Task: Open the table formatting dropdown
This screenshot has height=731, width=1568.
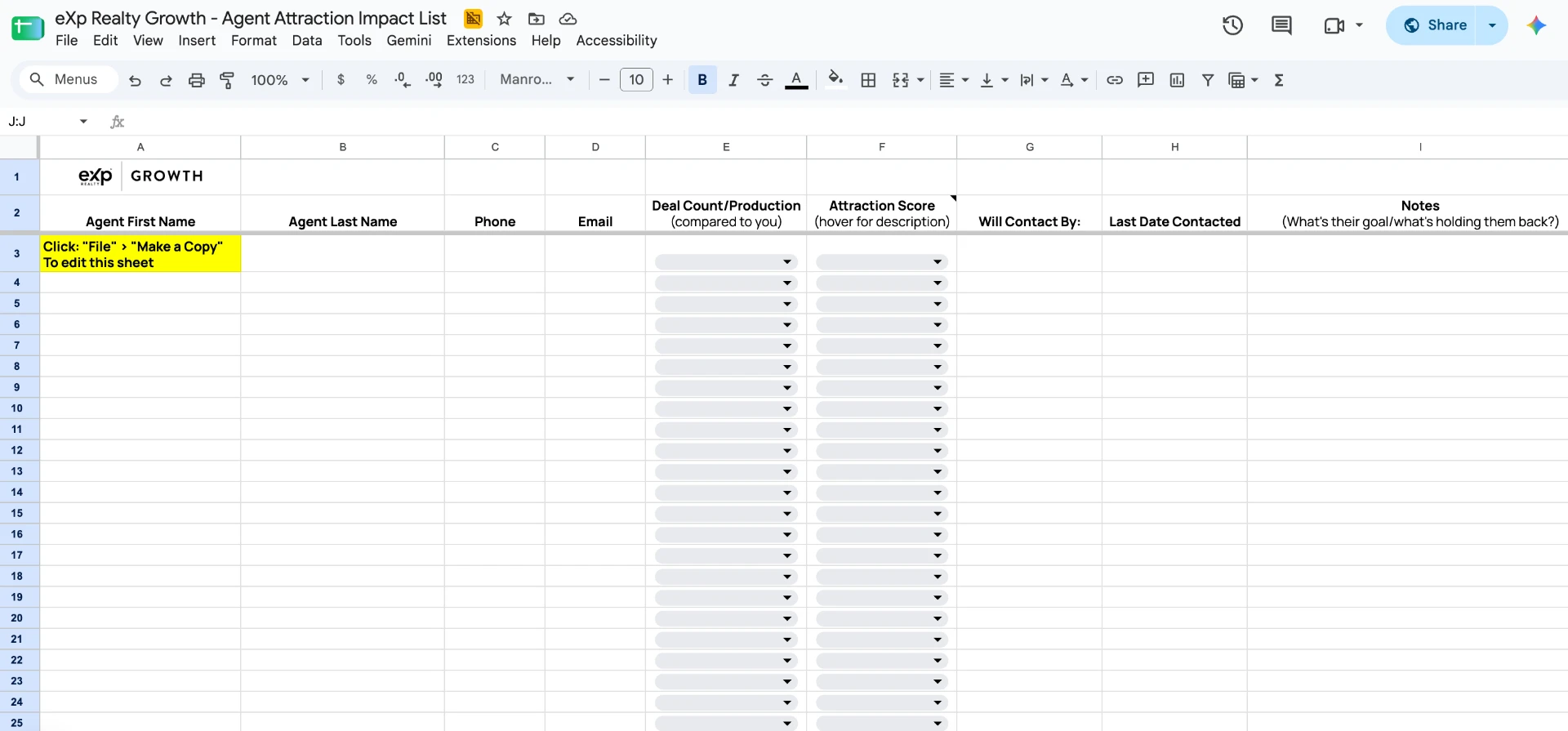Action: [x=1244, y=80]
